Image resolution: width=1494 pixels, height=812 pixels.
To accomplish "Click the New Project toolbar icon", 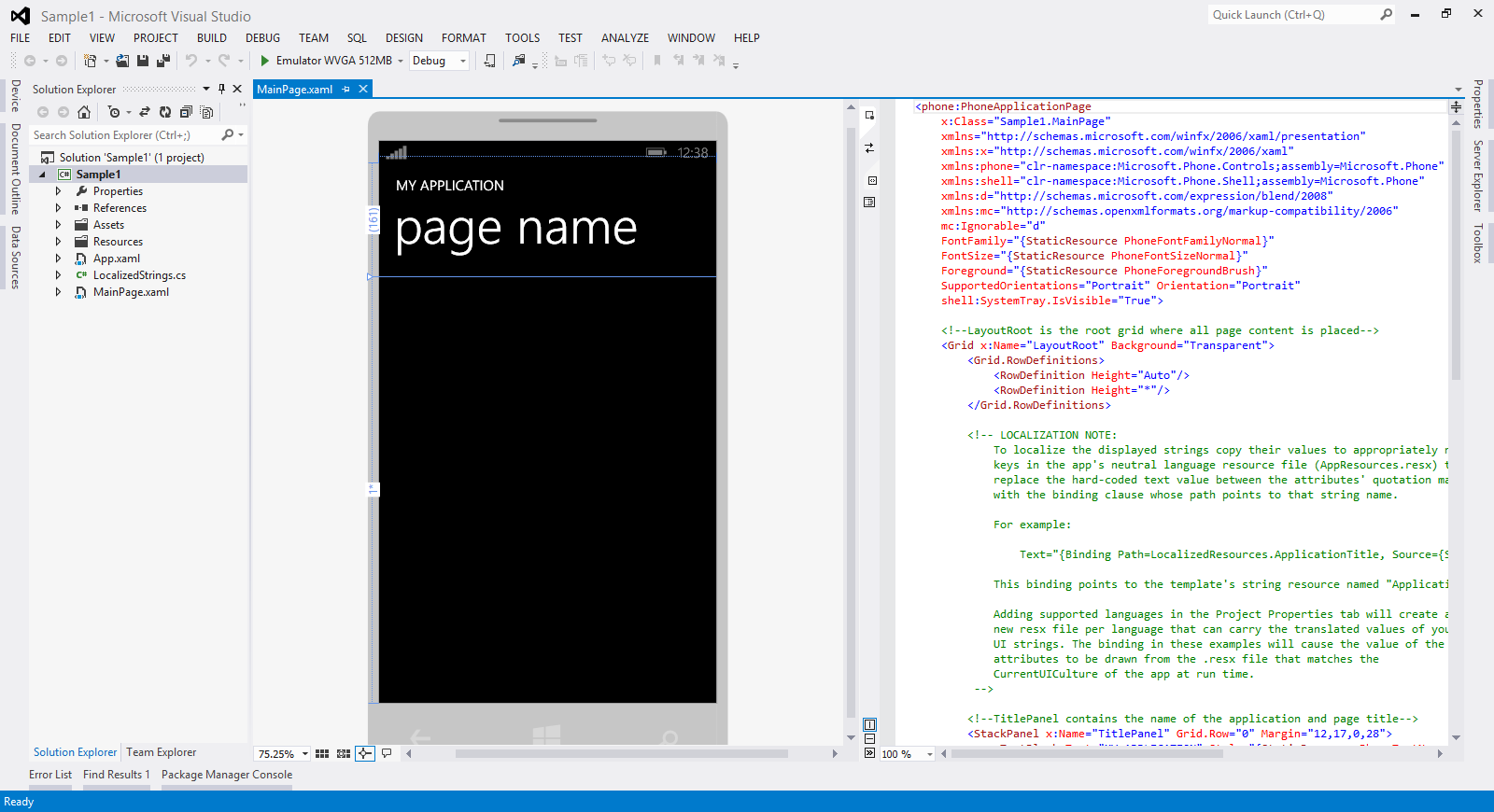I will click(x=90, y=61).
